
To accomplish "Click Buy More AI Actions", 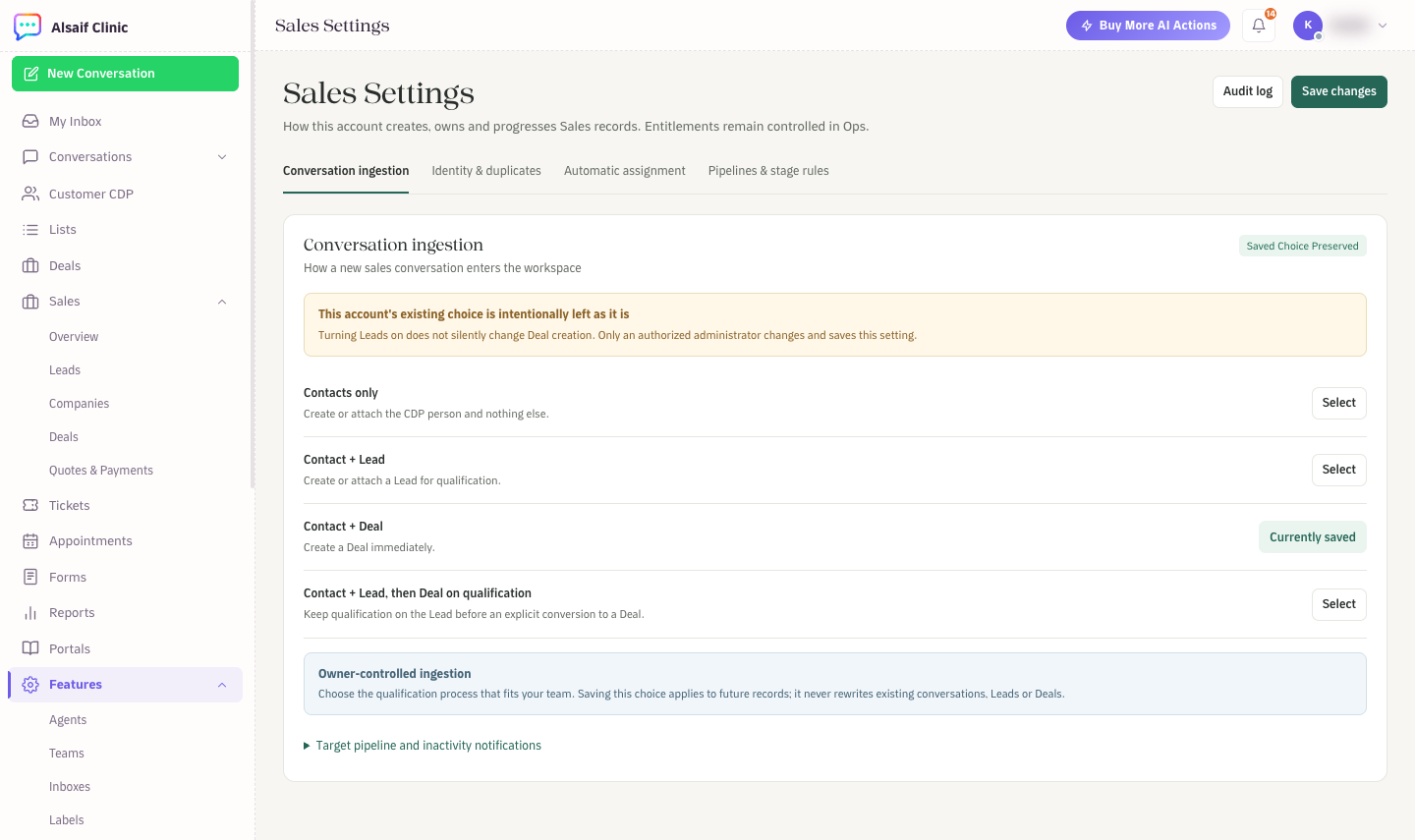I will [1148, 26].
